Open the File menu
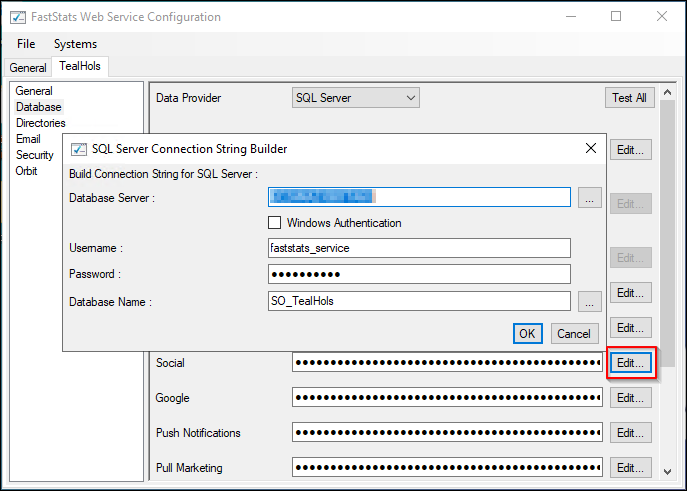The image size is (687, 491). click(x=26, y=44)
